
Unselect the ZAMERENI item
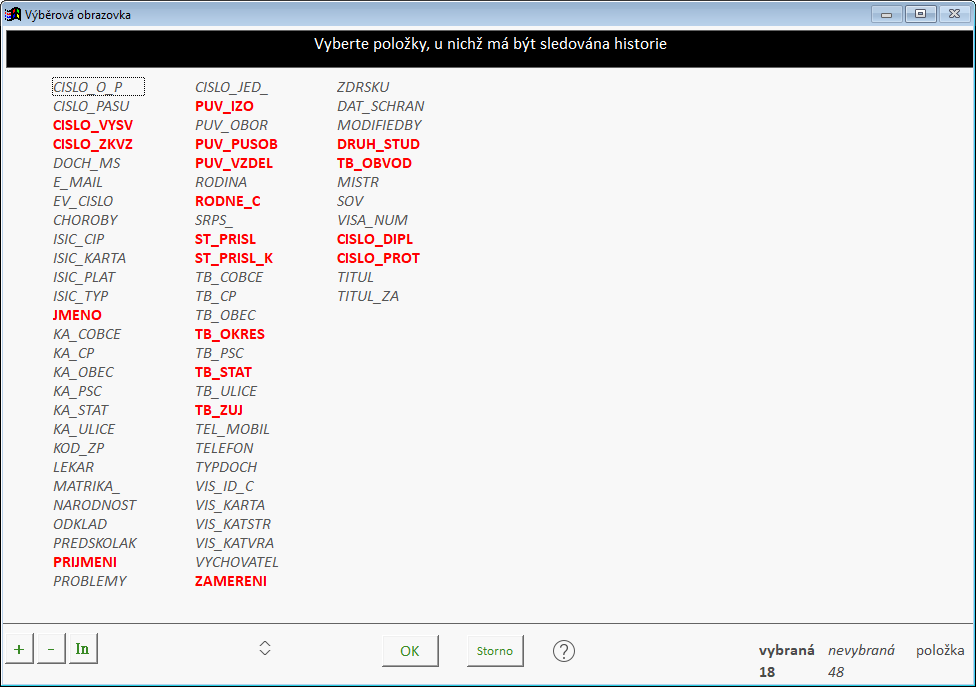click(x=230, y=581)
